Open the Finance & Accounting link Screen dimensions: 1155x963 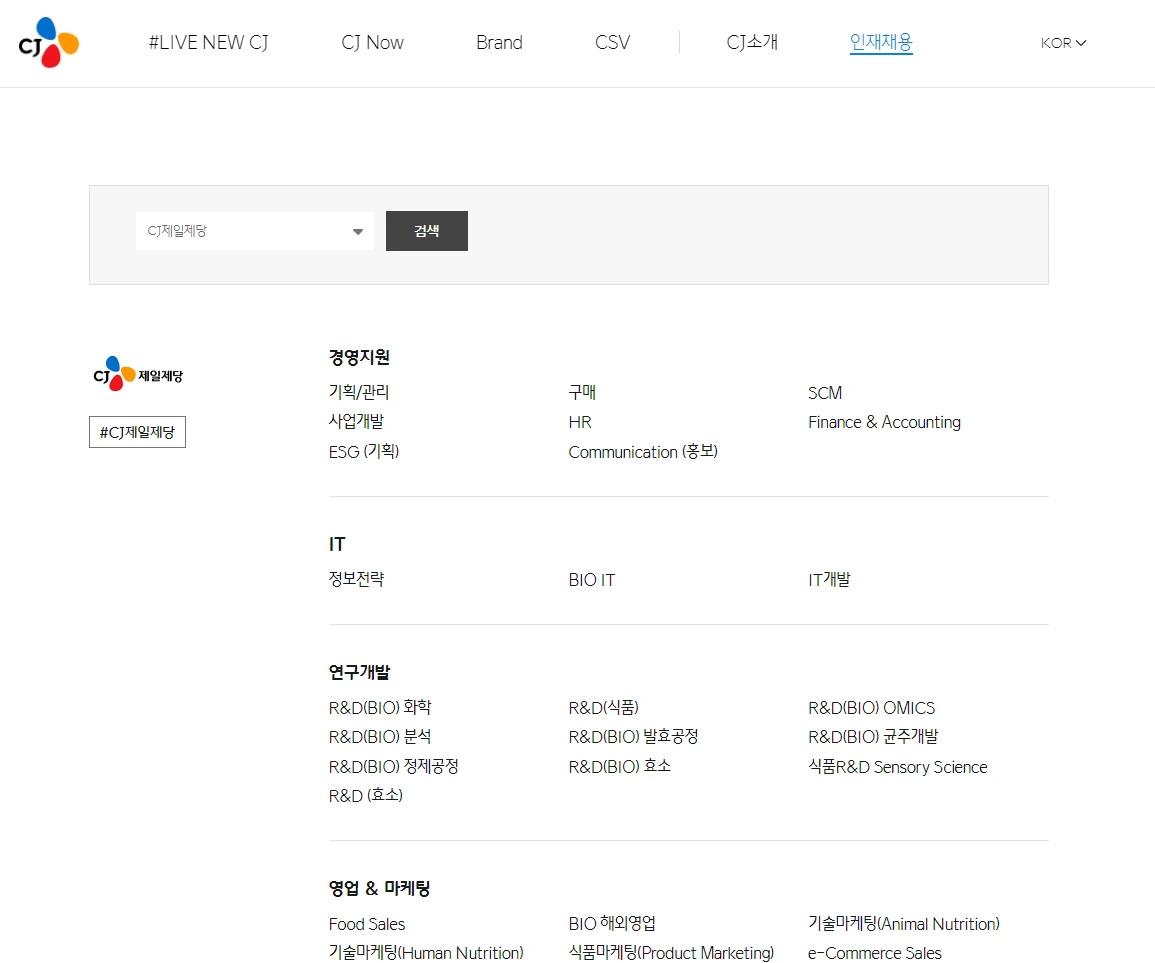(885, 422)
